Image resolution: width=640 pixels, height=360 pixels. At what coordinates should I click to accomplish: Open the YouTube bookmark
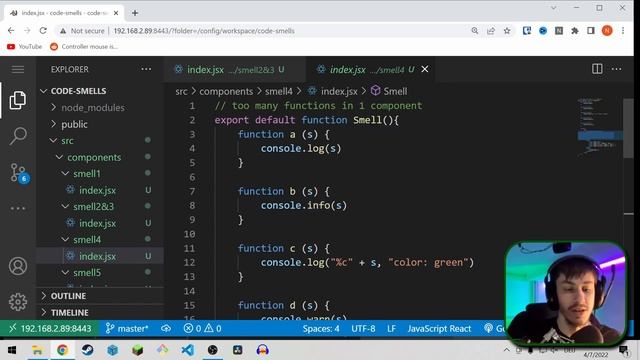tap(24, 47)
